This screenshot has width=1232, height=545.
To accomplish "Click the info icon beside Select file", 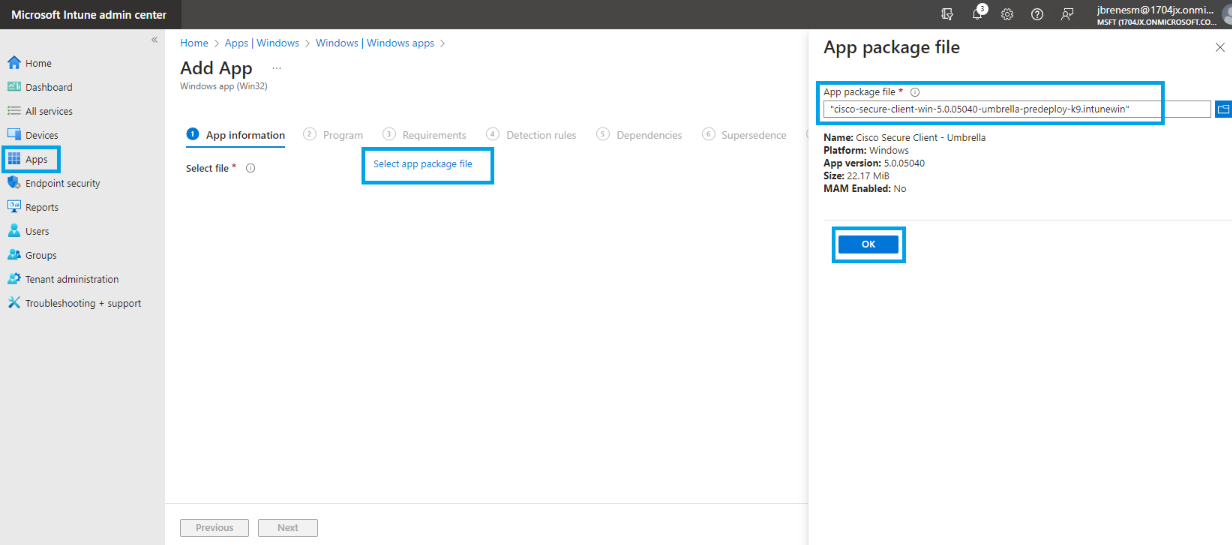I will click(x=250, y=168).
